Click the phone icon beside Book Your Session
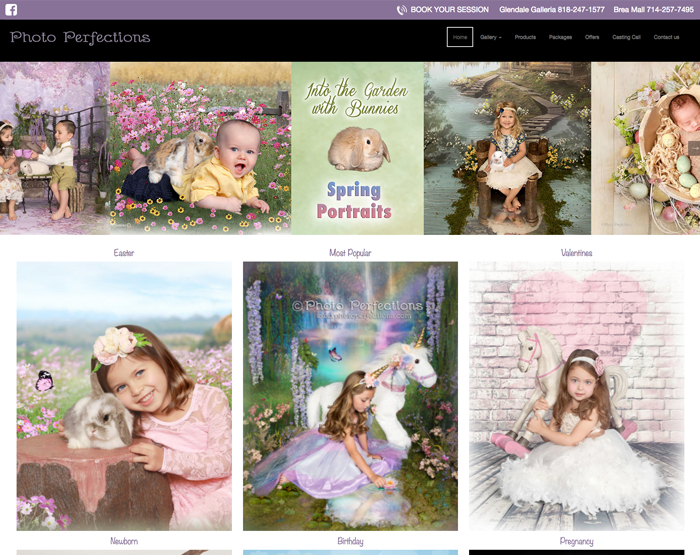 402,10
